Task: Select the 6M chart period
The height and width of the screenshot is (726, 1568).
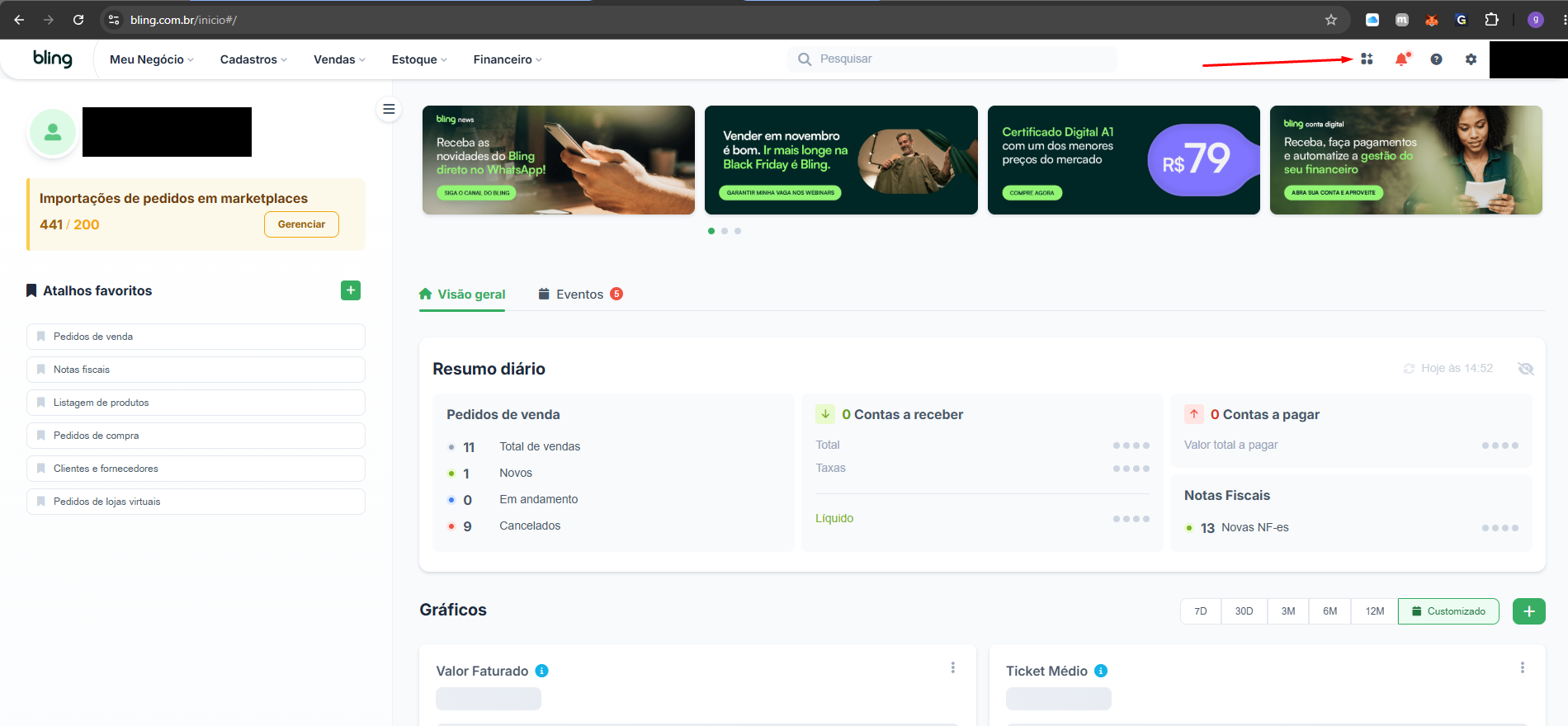Action: (x=1330, y=611)
